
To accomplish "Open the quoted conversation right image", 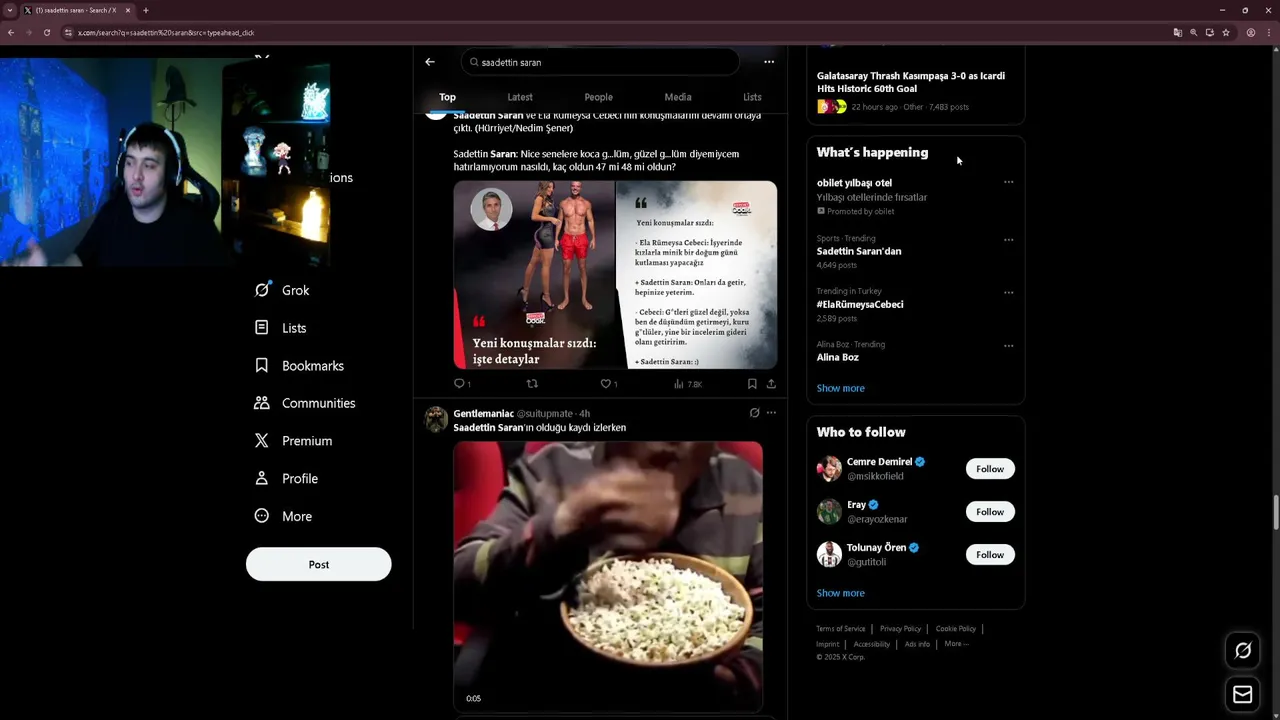I will point(697,275).
